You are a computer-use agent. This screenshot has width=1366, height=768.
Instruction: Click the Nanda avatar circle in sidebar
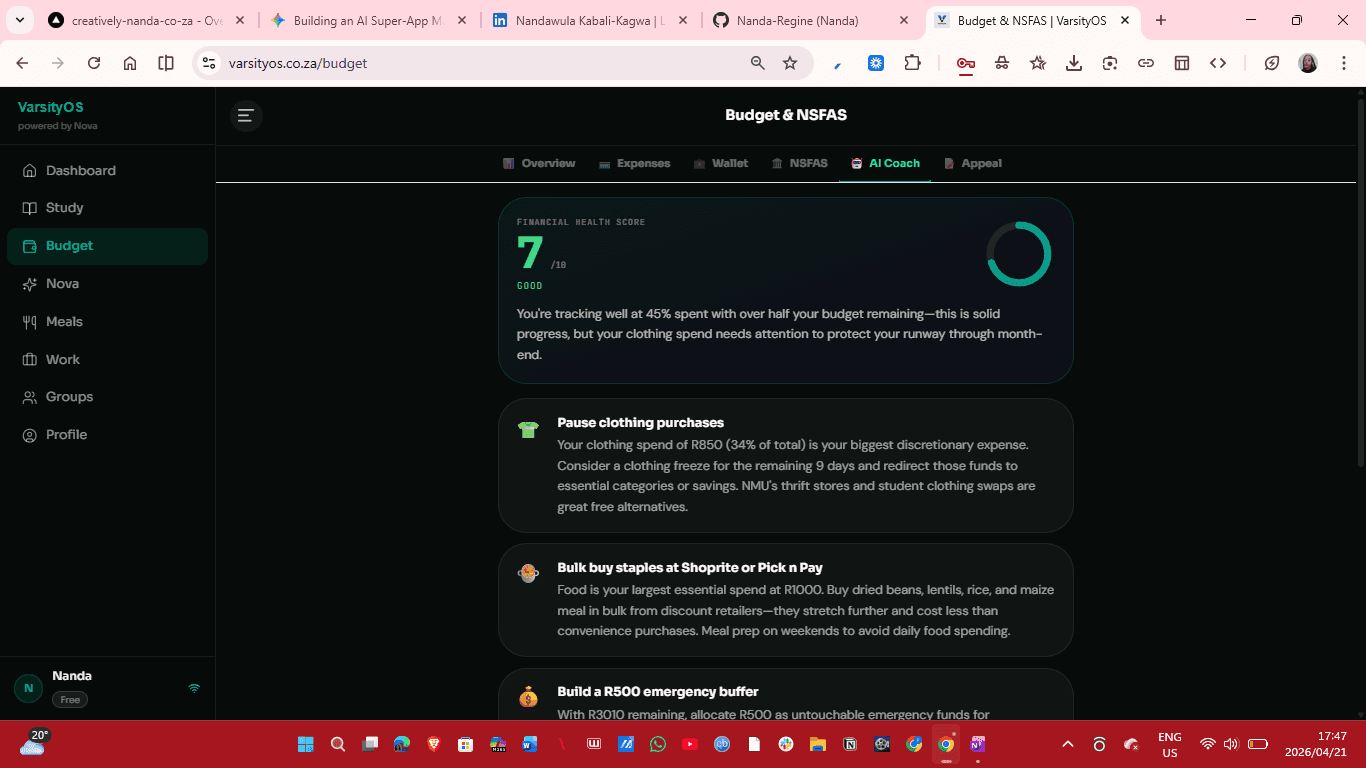[x=28, y=688]
